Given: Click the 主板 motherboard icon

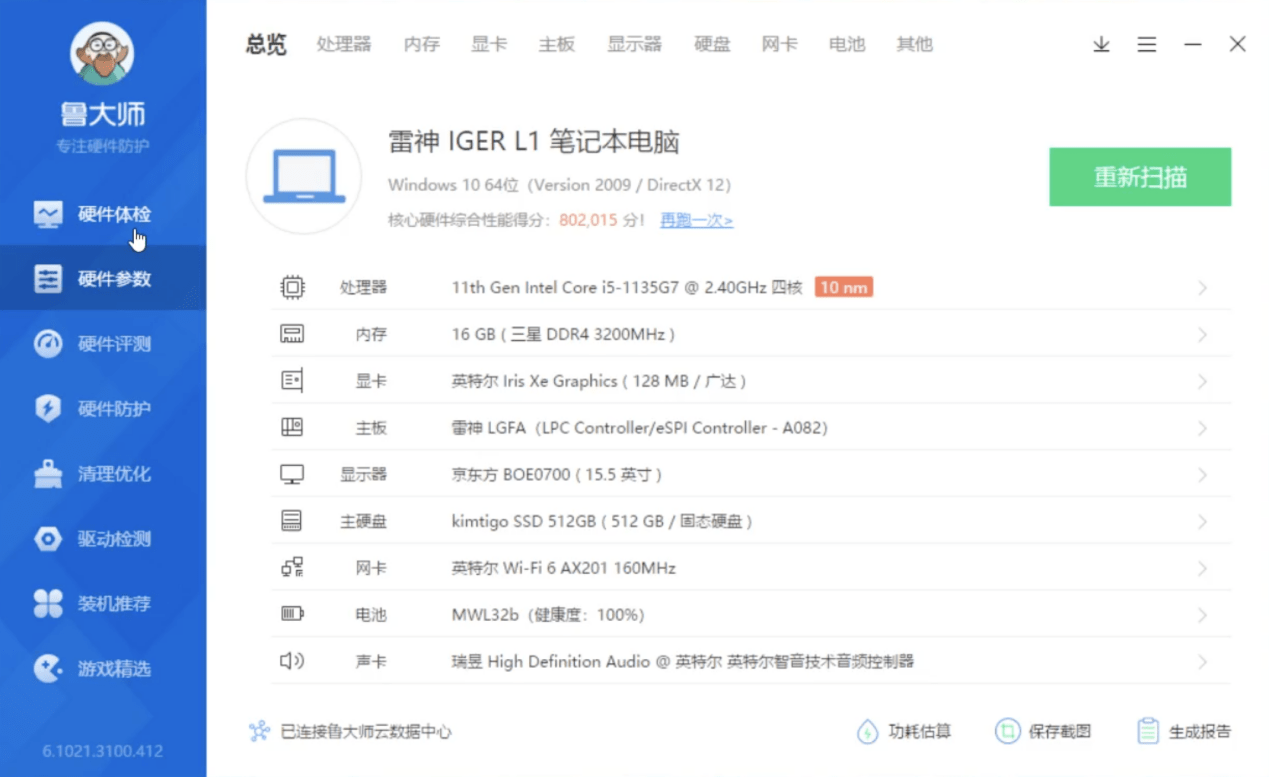Looking at the screenshot, I should (x=292, y=428).
